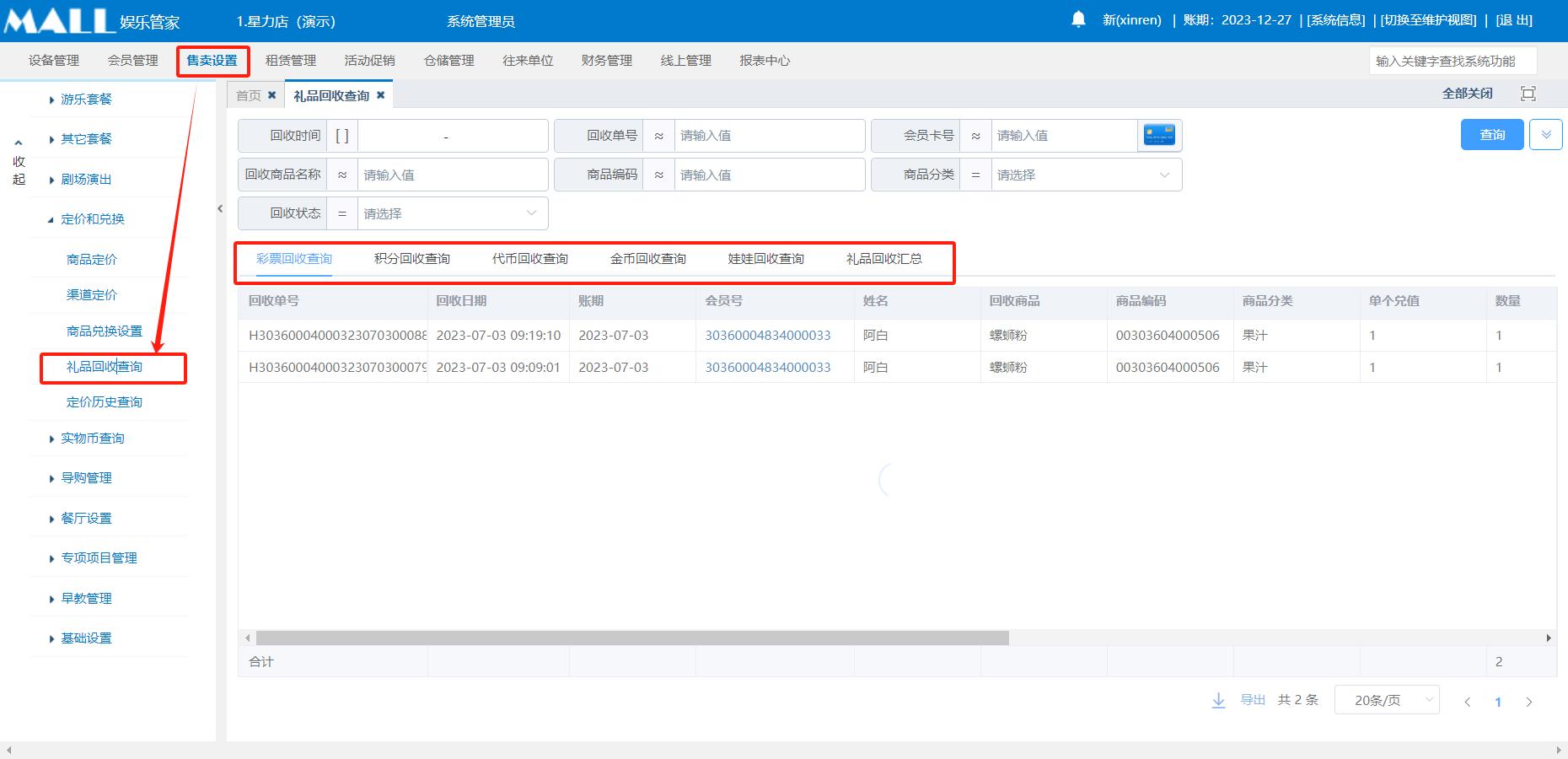The width and height of the screenshot is (1568, 759).
Task: Click the notification bell icon
Action: pos(1078,19)
